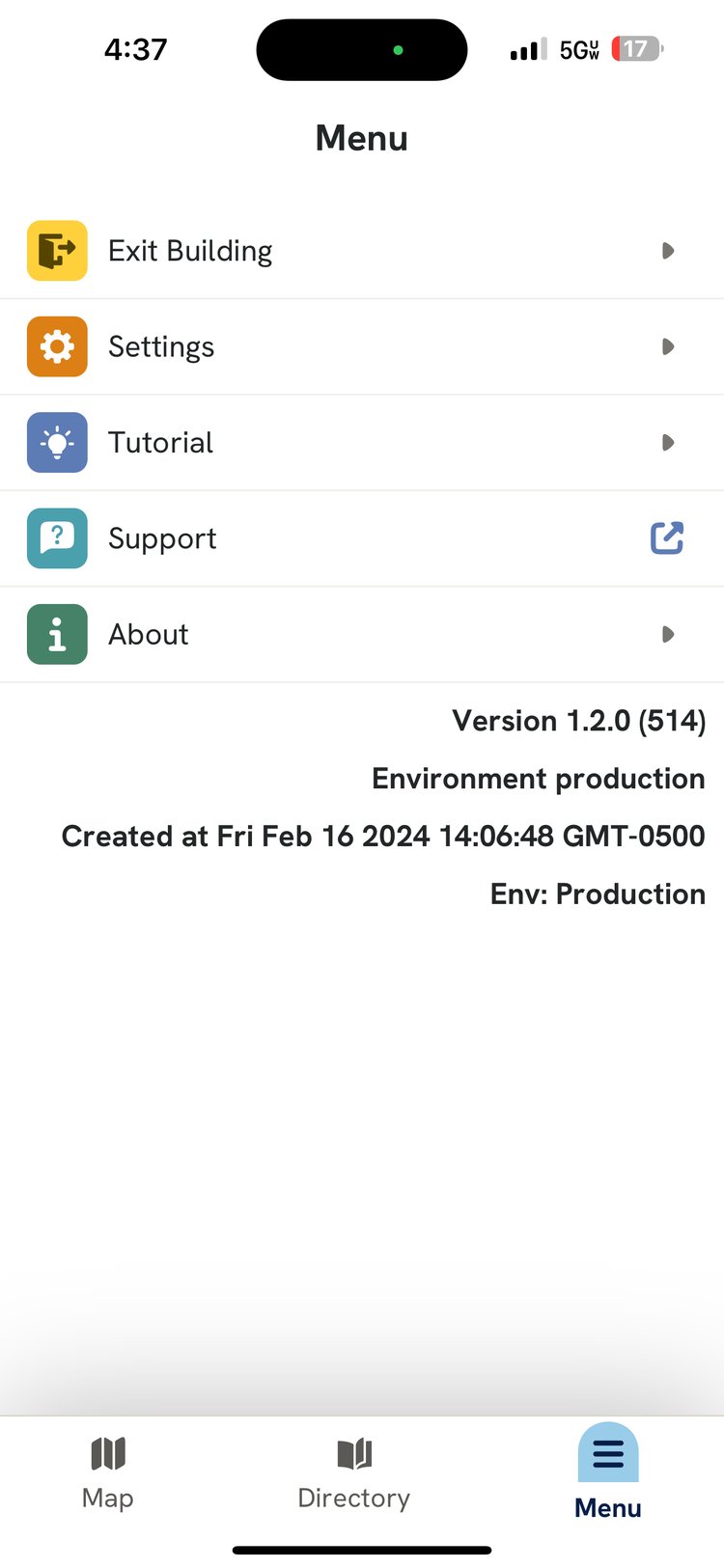Tap the orange Settings gear icon

(x=57, y=346)
